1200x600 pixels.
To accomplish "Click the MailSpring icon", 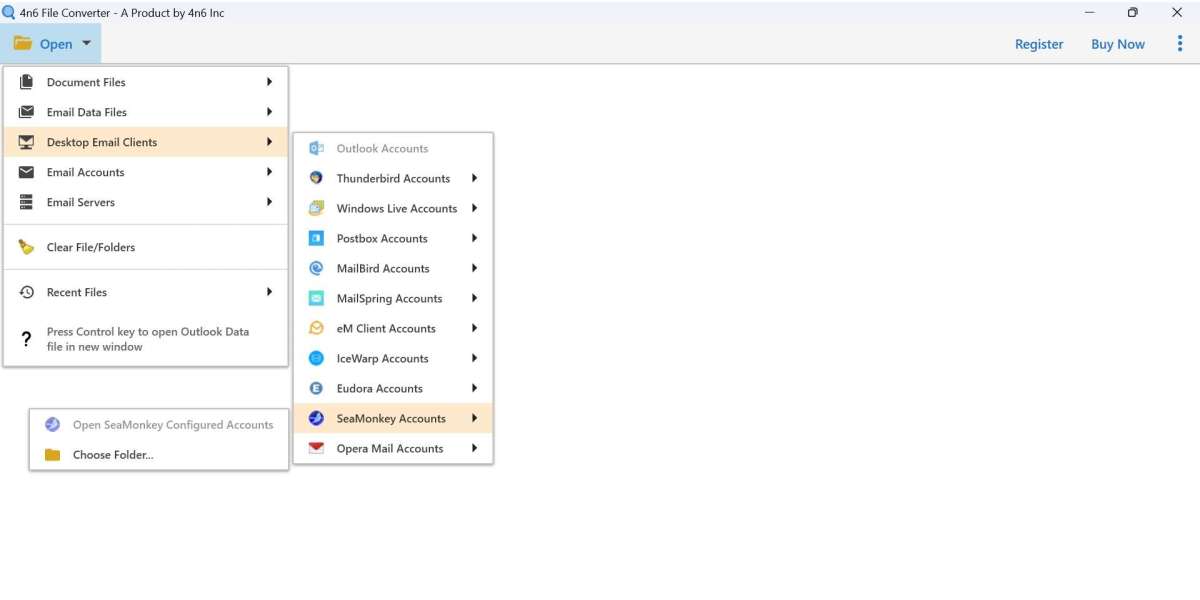I will tap(316, 298).
